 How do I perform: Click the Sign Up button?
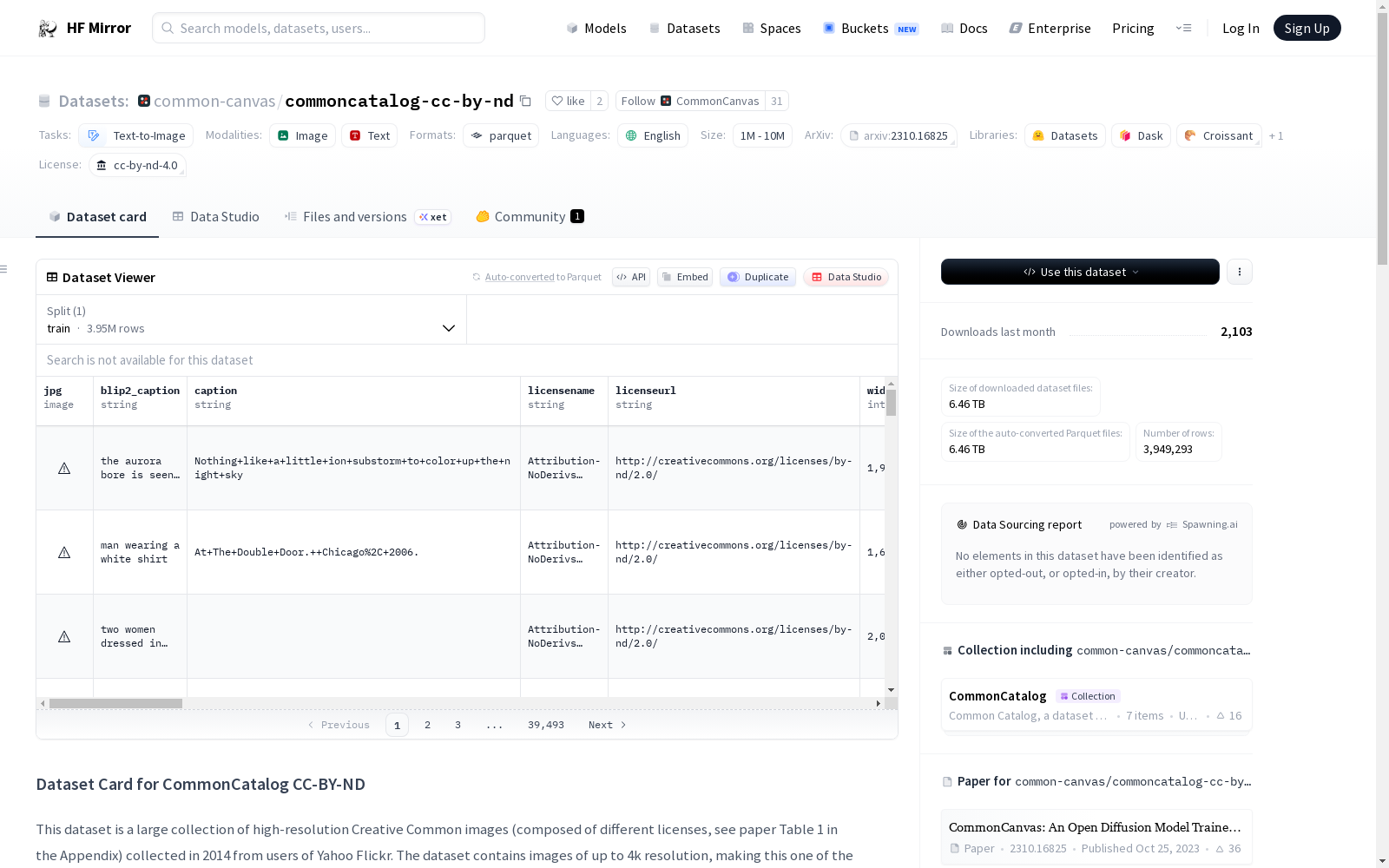[x=1307, y=28]
